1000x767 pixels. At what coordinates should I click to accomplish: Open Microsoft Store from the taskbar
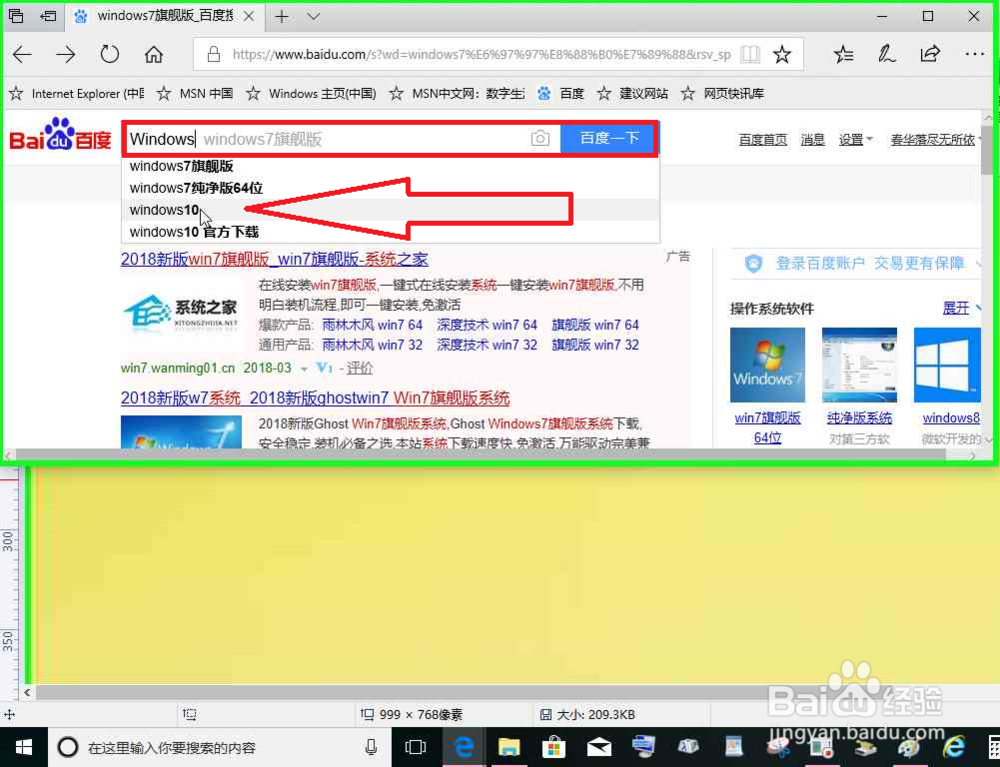tap(553, 747)
